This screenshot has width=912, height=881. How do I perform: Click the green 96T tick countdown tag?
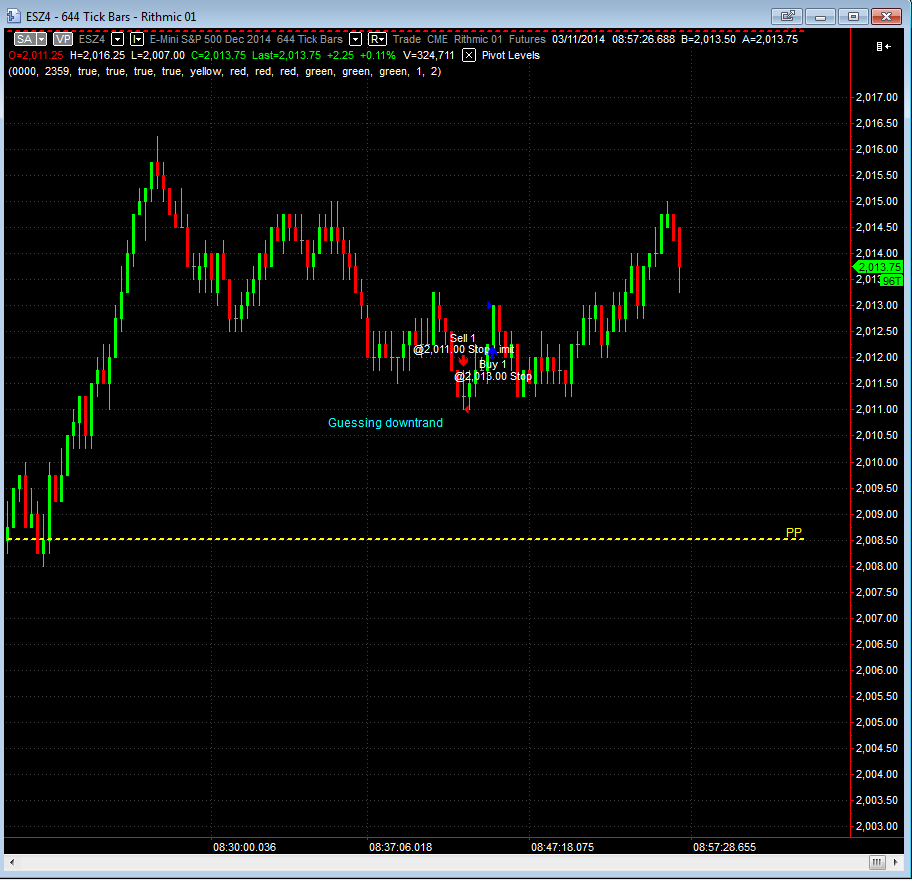[x=890, y=281]
